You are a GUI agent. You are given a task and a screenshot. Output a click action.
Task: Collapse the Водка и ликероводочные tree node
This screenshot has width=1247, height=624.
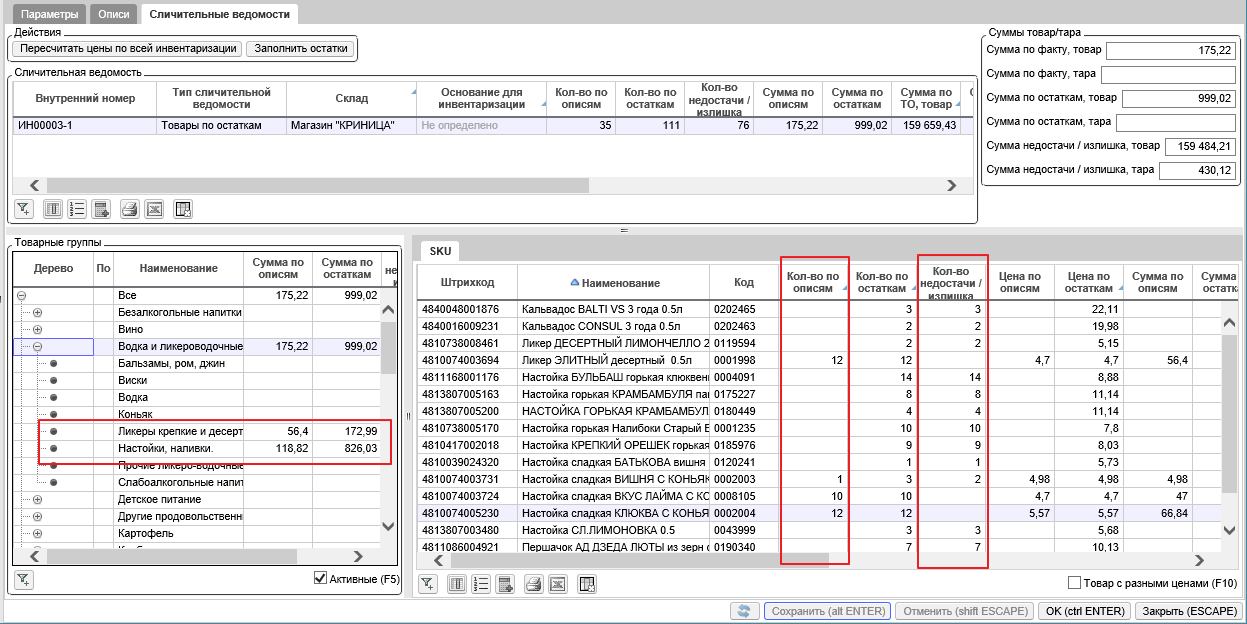(37, 347)
